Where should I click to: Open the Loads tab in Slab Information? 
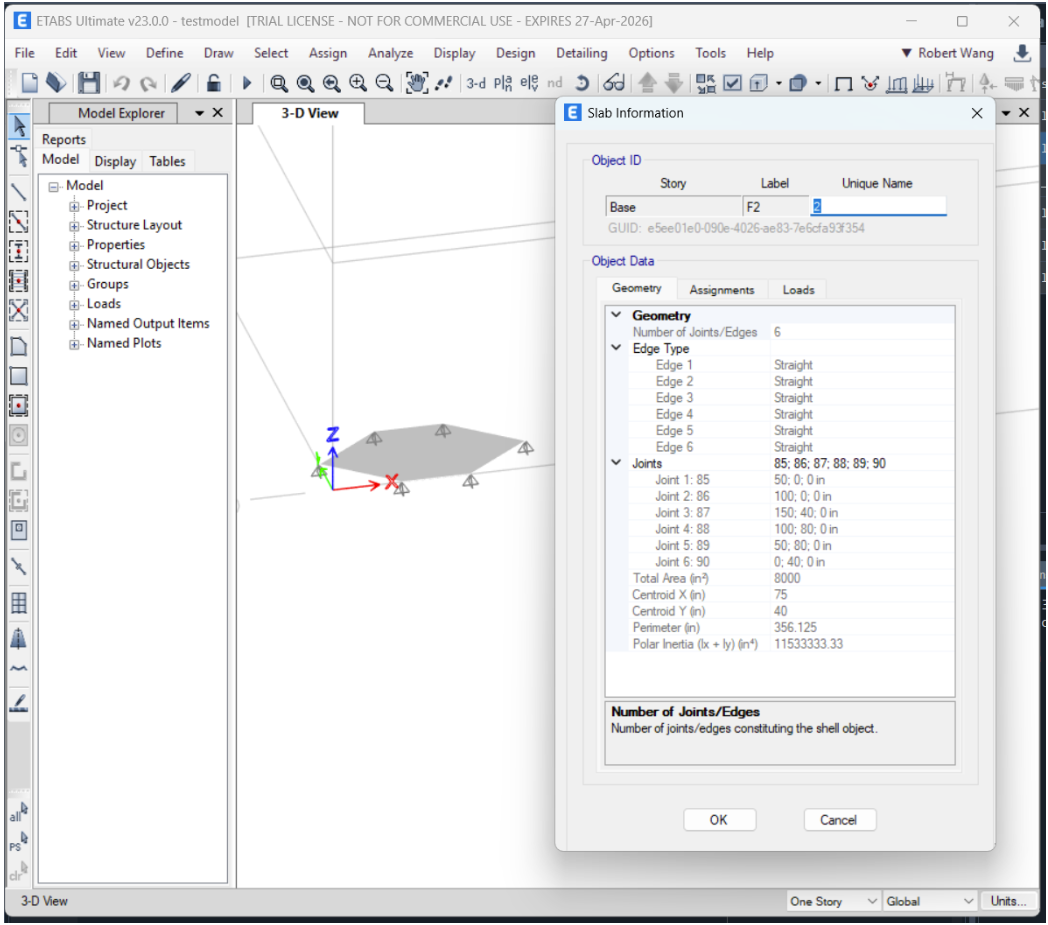[798, 290]
